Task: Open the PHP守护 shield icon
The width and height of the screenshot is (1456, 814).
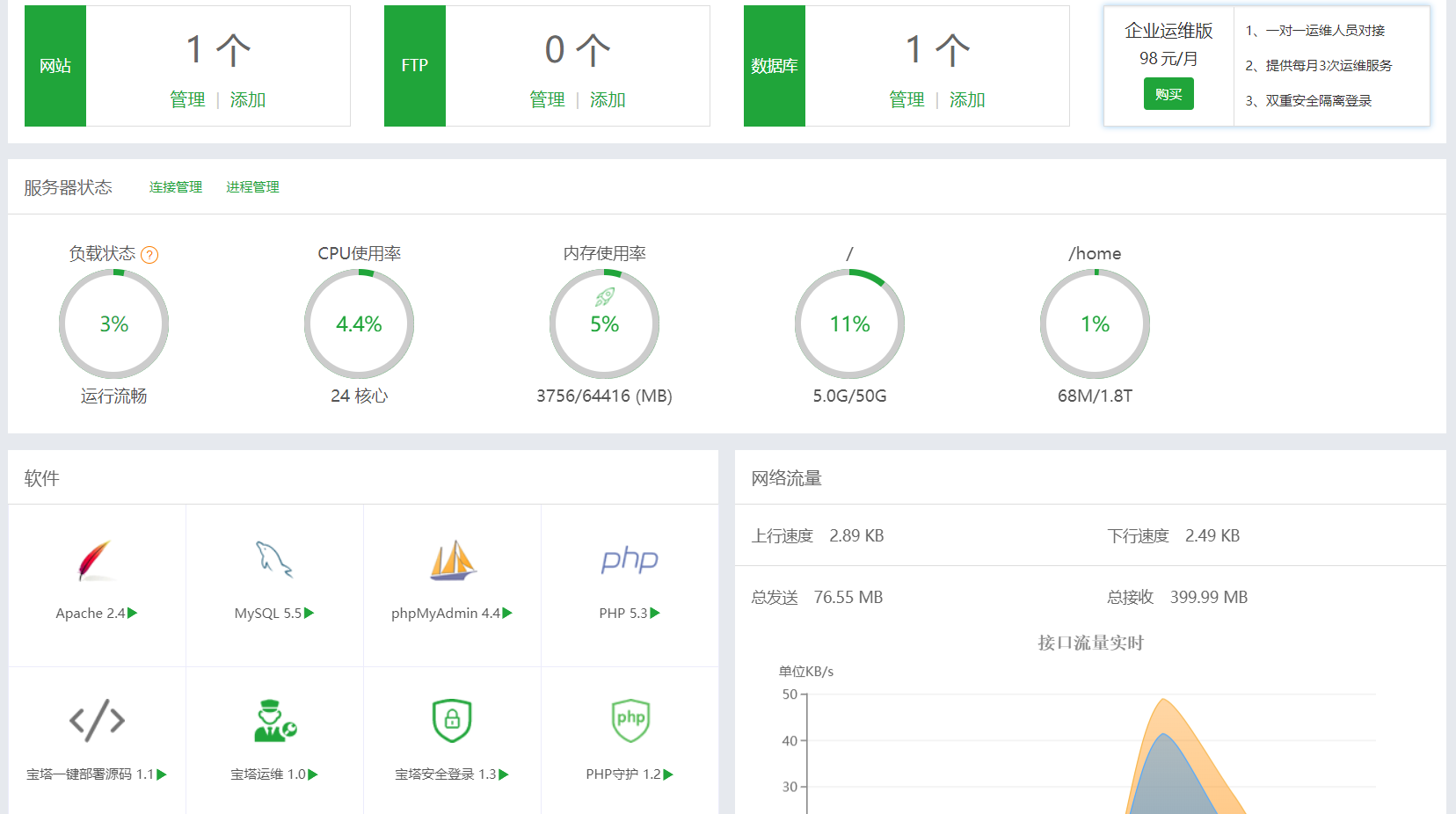Action: click(630, 721)
